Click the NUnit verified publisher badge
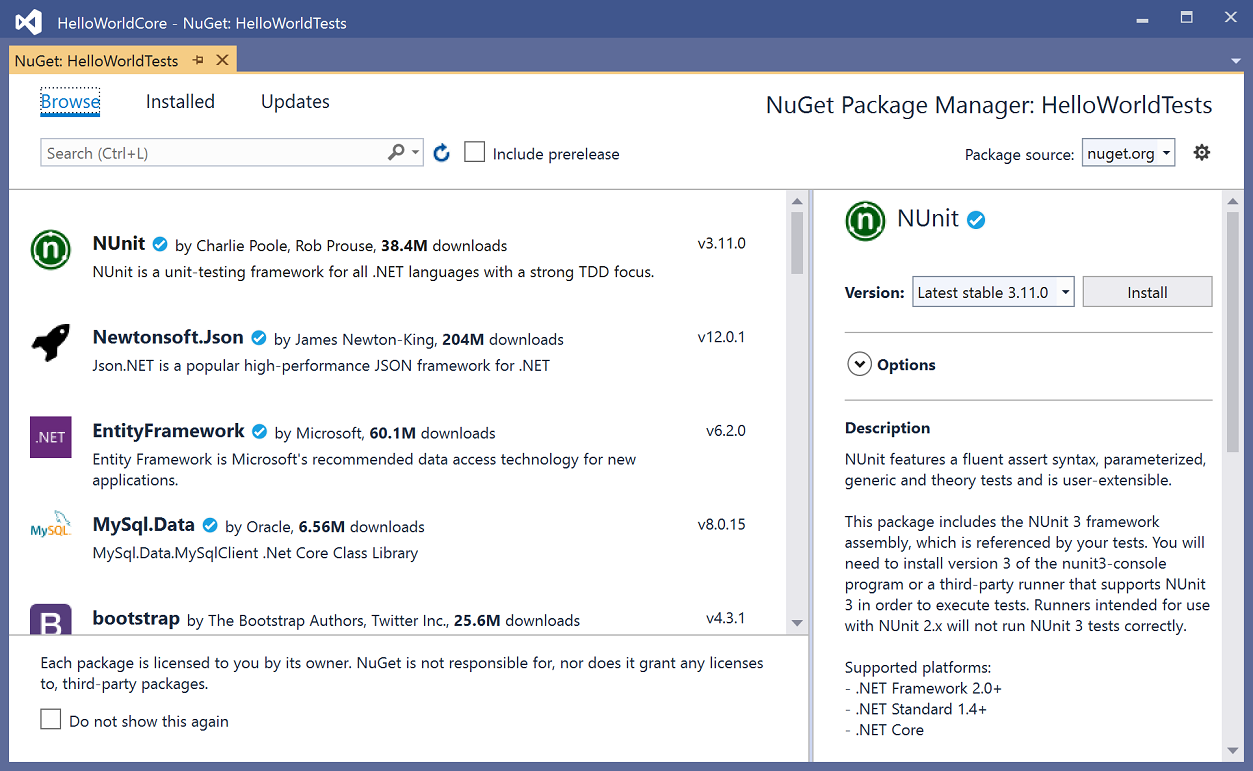Viewport: 1253px width, 771px height. click(160, 243)
